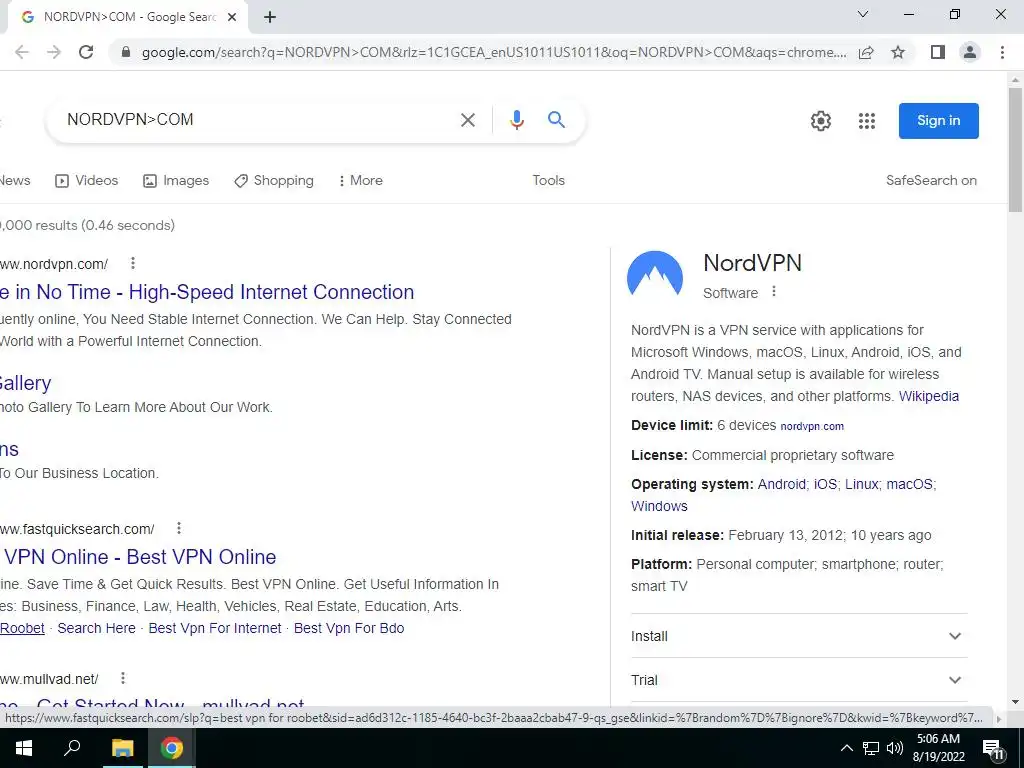Expand the Trial section
Screen dimensions: 1024x768
(799, 680)
